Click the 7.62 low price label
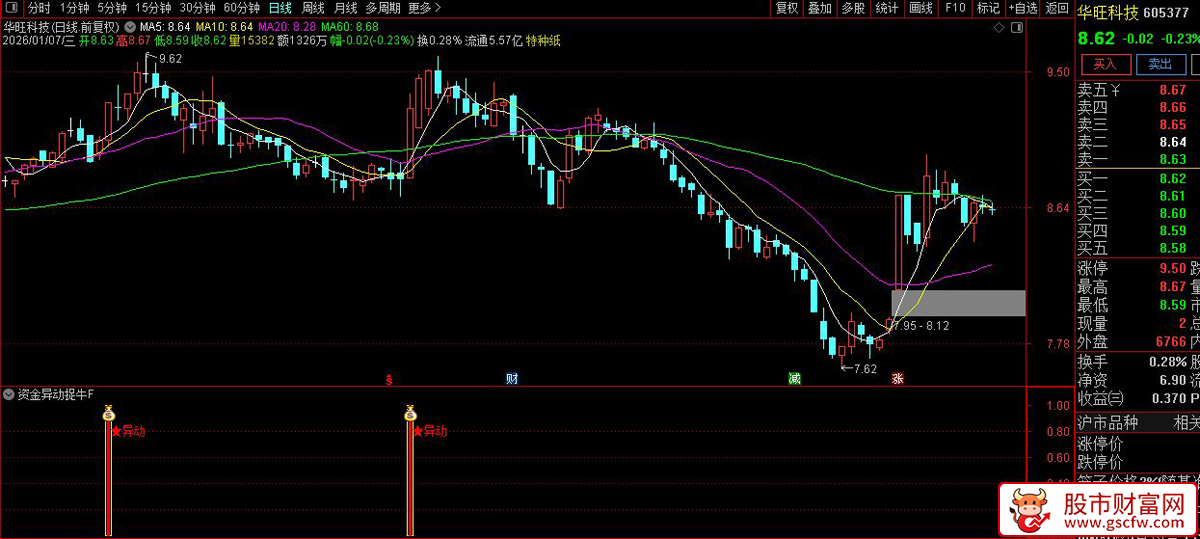The height and width of the screenshot is (539, 1200). (x=865, y=368)
